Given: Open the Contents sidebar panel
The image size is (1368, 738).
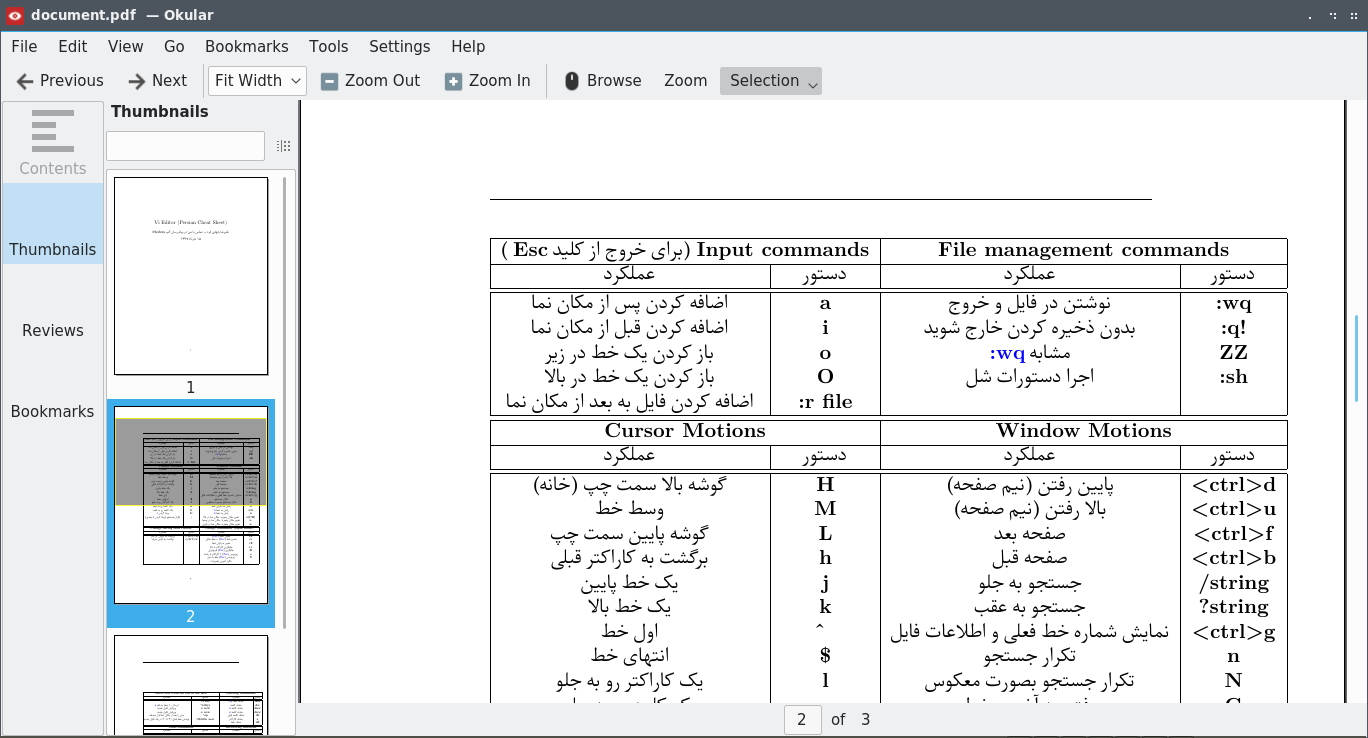Looking at the screenshot, I should click(53, 142).
